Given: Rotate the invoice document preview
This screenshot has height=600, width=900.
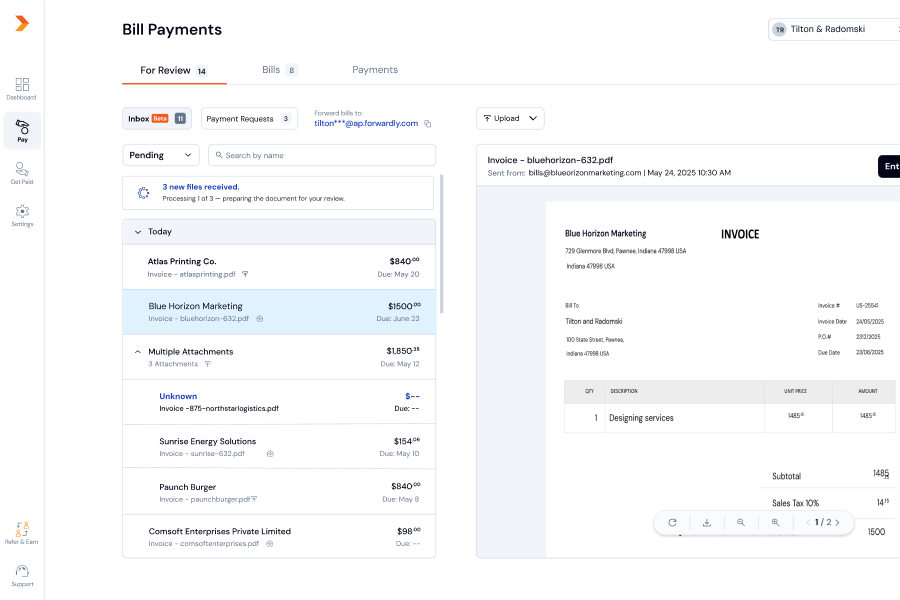Looking at the screenshot, I should [x=672, y=522].
